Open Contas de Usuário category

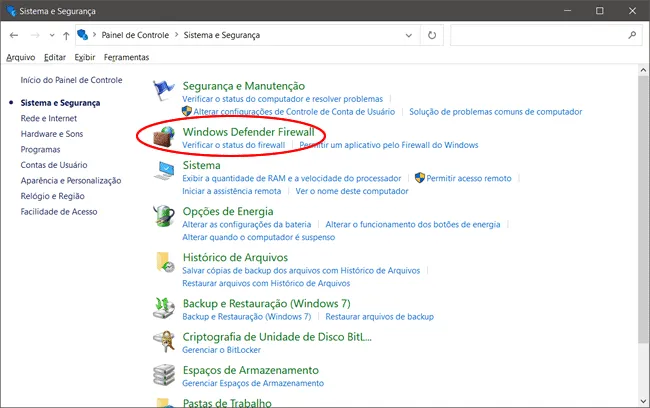[x=54, y=165]
